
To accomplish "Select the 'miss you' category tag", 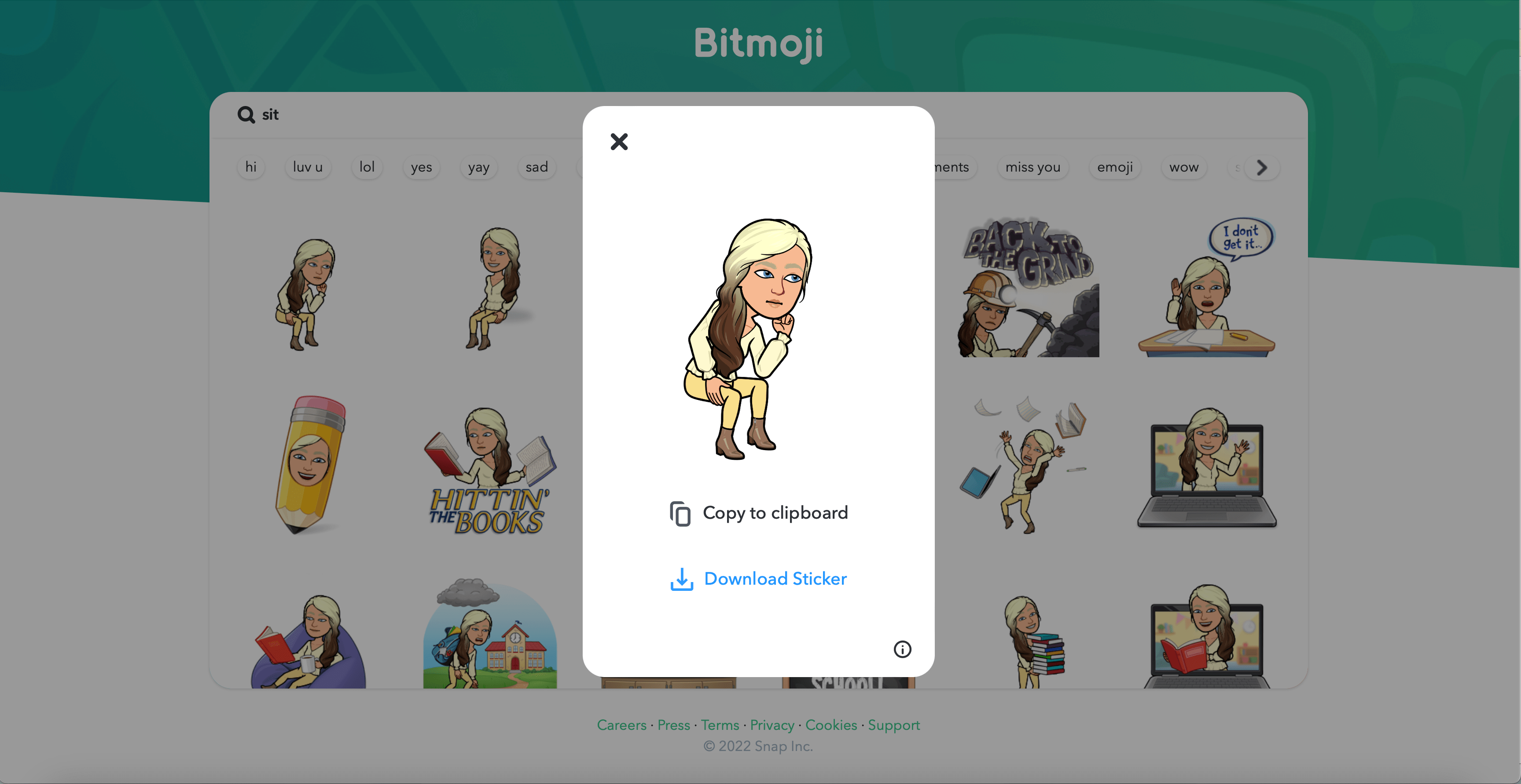I will click(x=1033, y=167).
